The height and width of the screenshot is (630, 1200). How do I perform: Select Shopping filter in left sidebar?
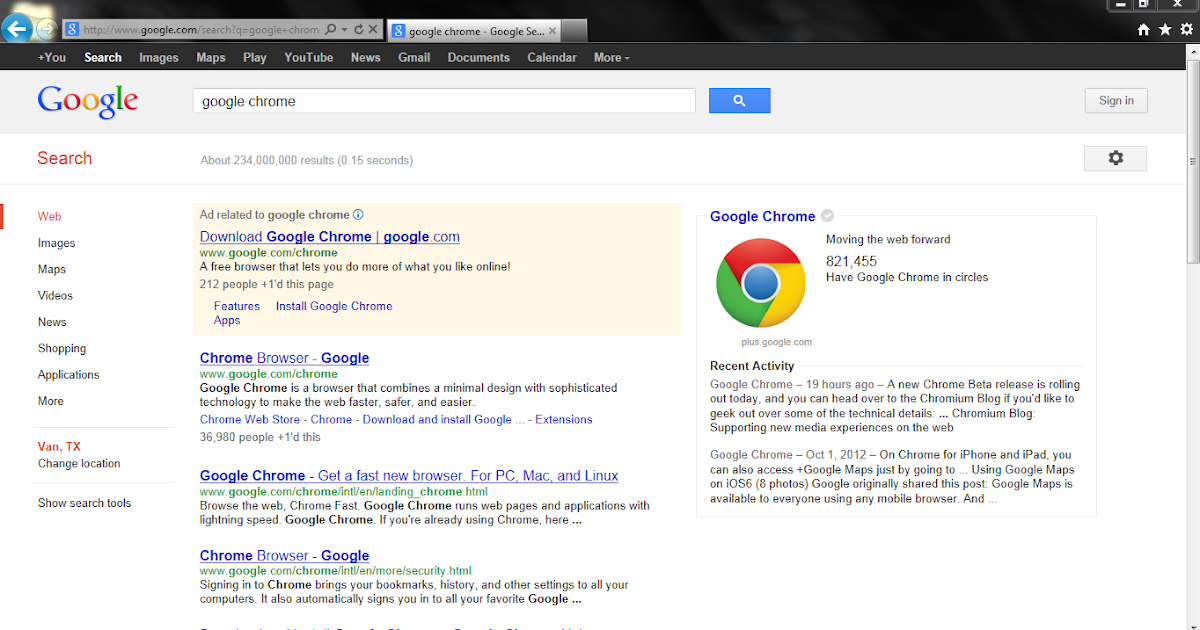coord(62,348)
